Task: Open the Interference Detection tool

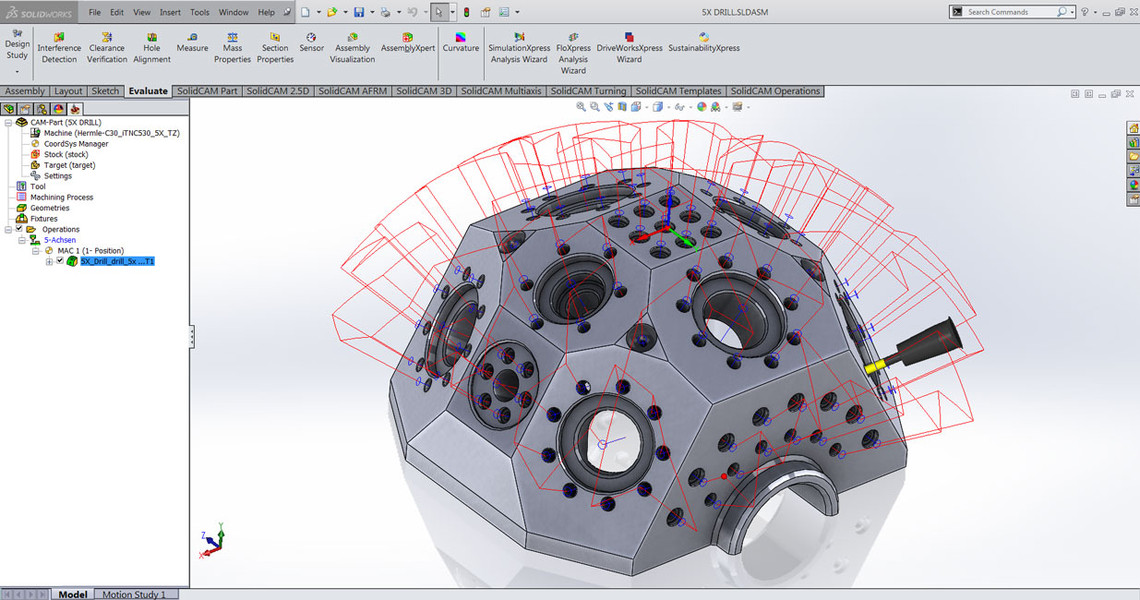Action: click(x=59, y=37)
